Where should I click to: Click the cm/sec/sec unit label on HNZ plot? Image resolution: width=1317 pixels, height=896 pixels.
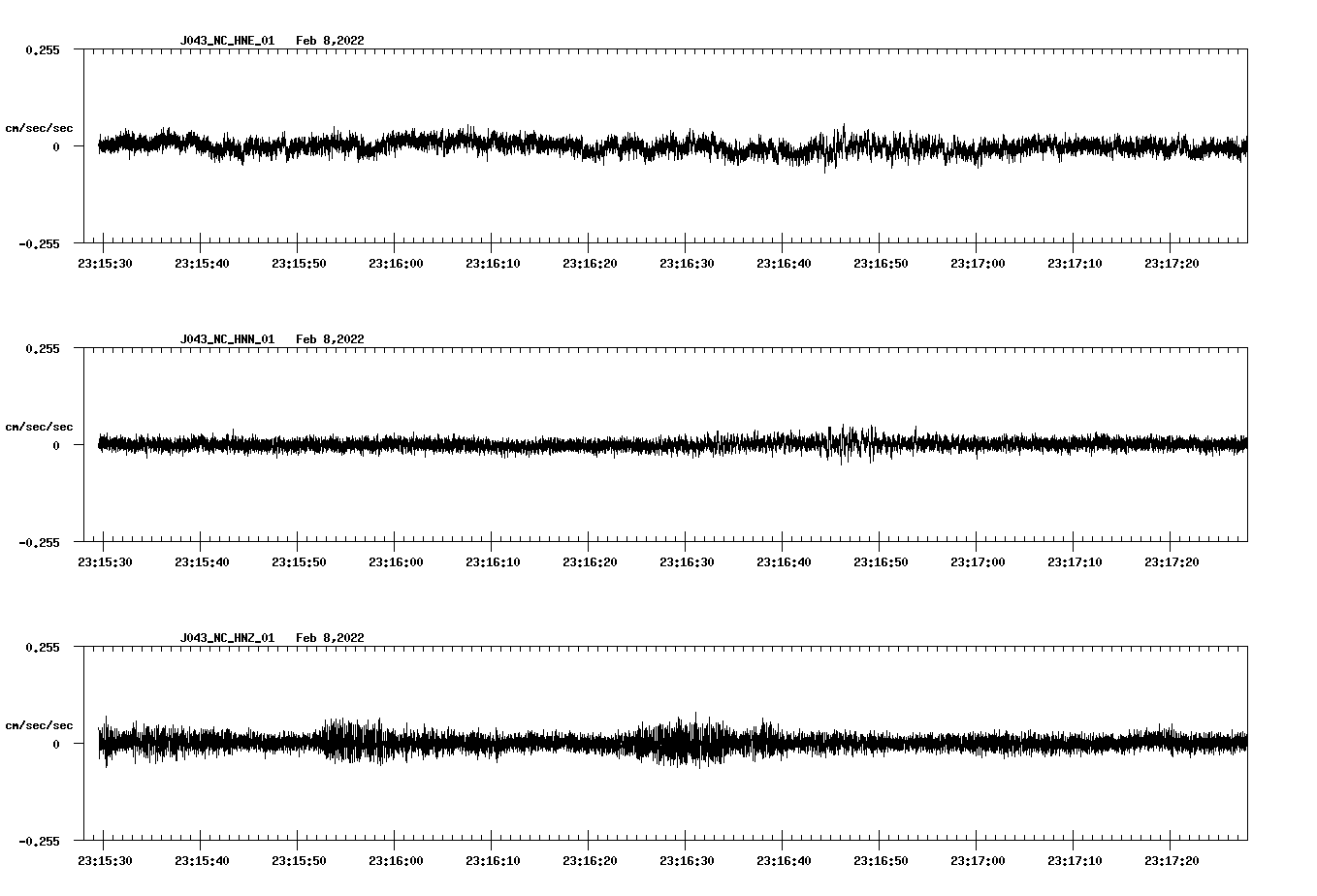point(39,725)
